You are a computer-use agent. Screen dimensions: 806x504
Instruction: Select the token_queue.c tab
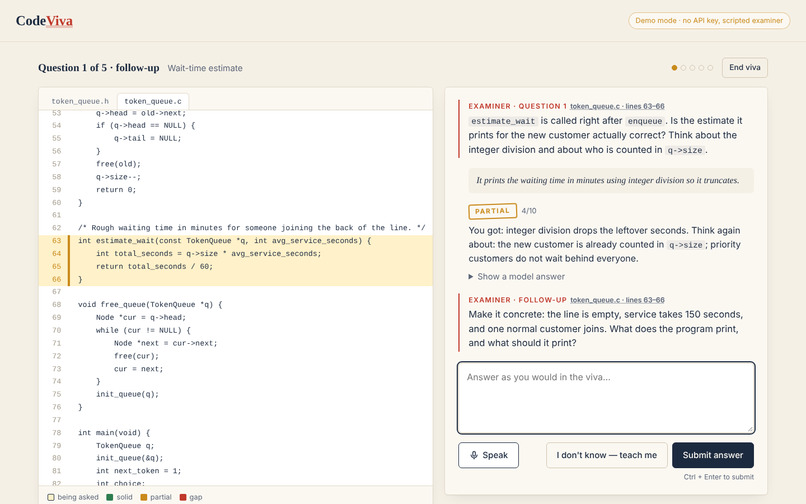pyautogui.click(x=153, y=101)
